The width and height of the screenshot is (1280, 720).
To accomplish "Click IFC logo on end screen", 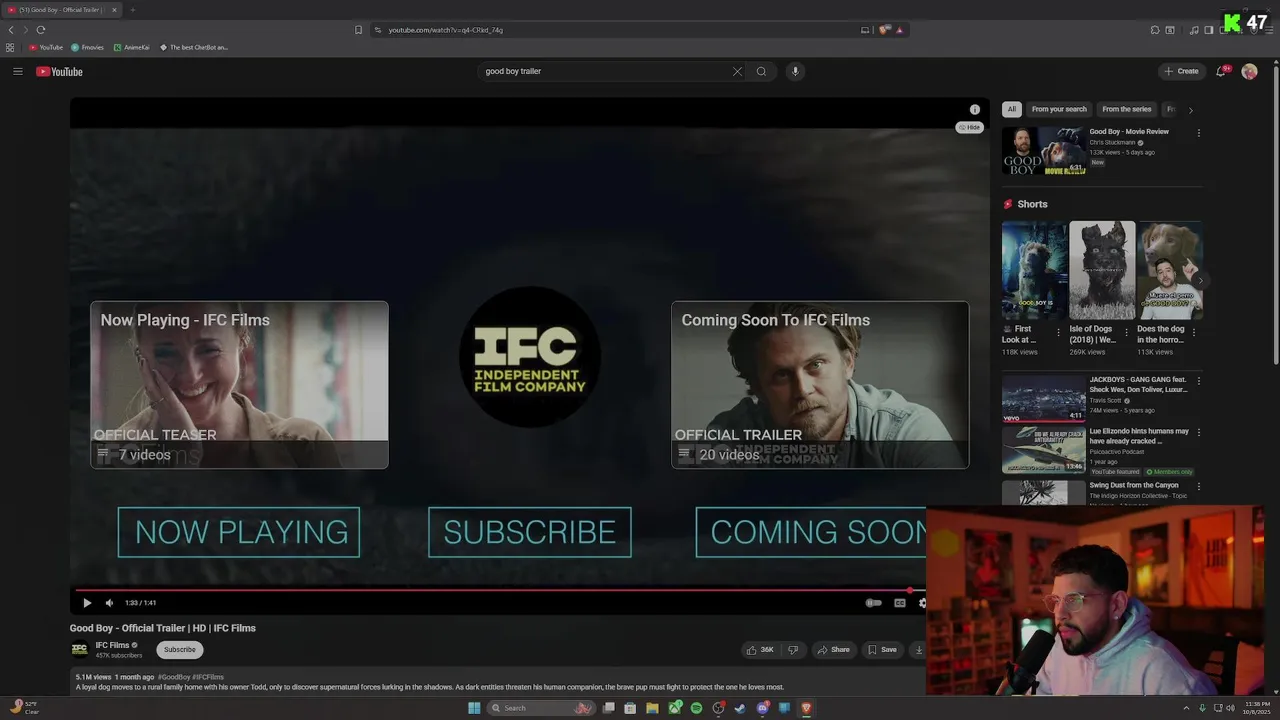I will pos(530,357).
